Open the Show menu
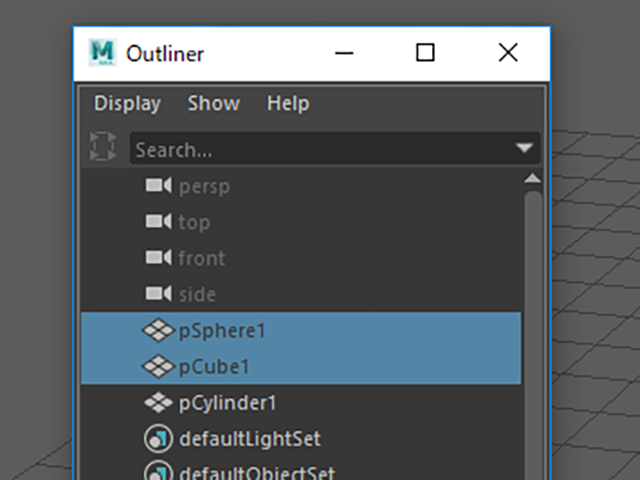The height and width of the screenshot is (480, 640). click(214, 103)
